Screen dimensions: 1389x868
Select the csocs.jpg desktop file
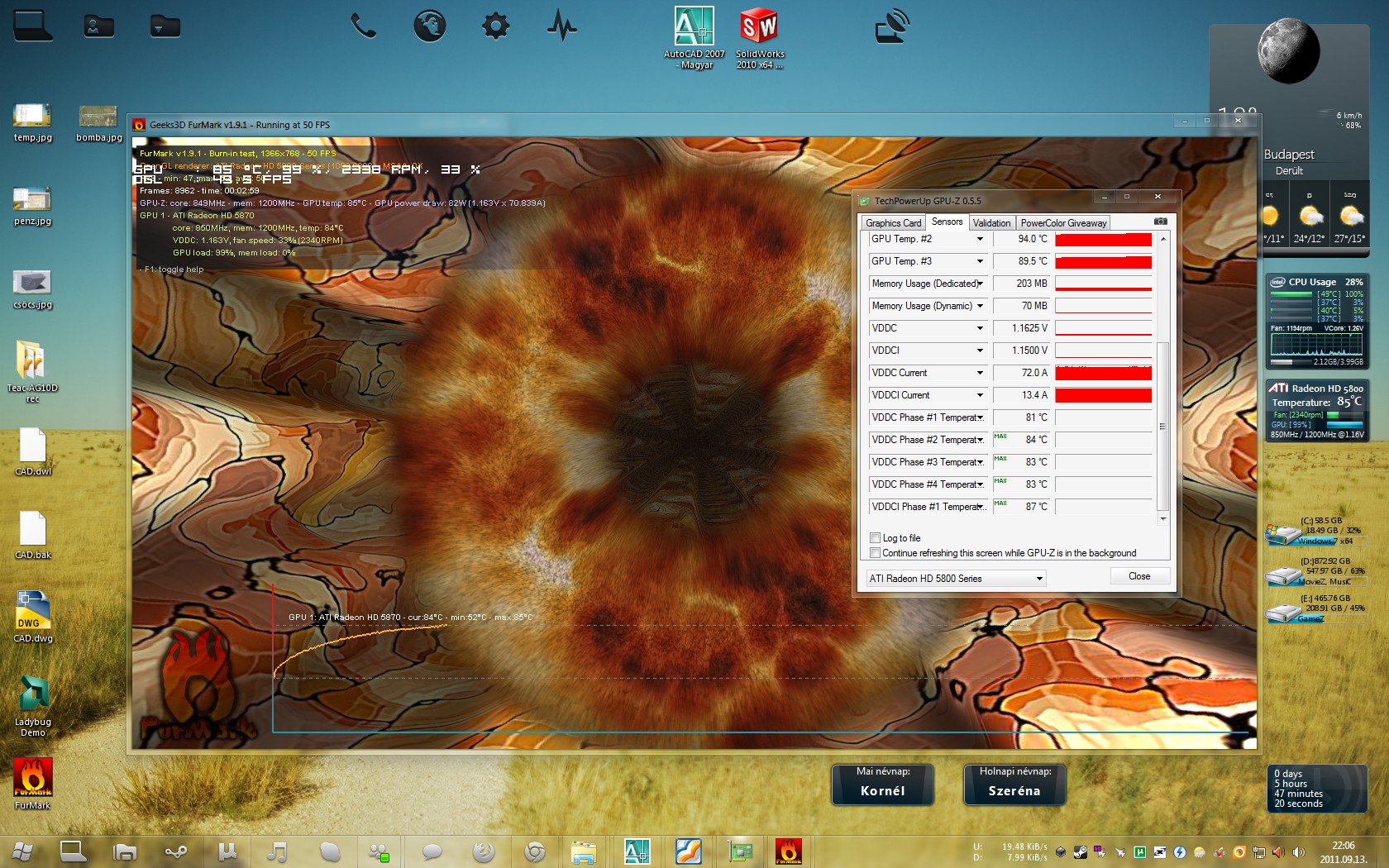pyautogui.click(x=32, y=290)
